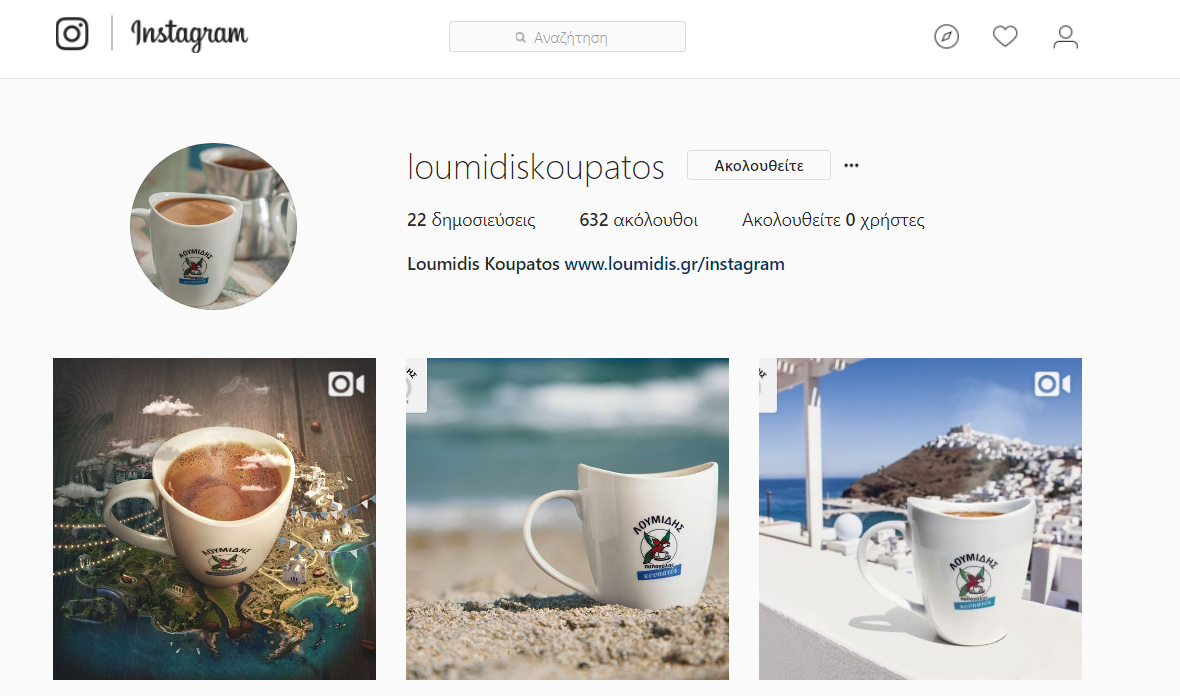This screenshot has width=1180, height=696.
Task: Click video icon on island village post
Action: 1052,384
